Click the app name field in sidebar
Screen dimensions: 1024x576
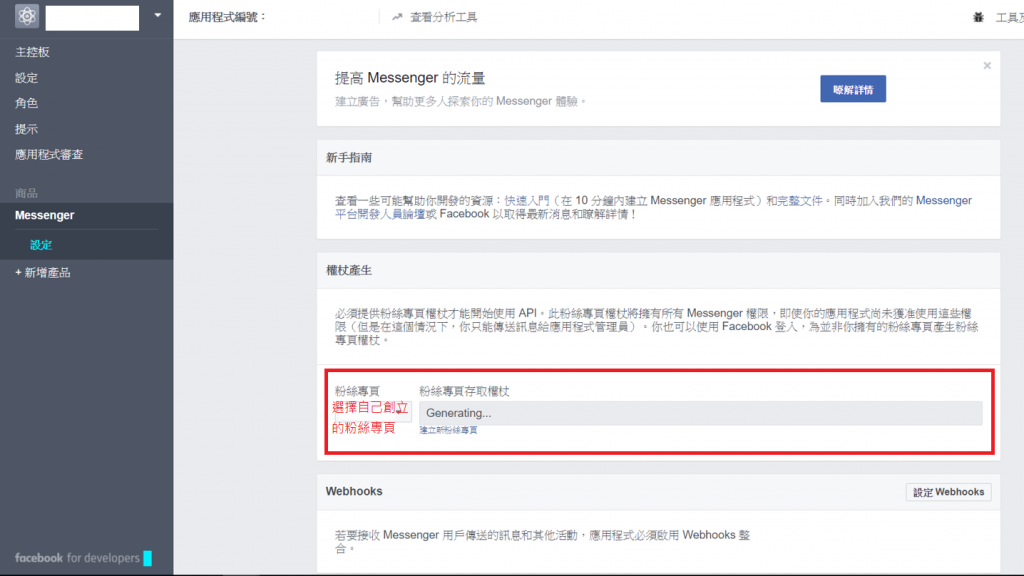click(92, 18)
